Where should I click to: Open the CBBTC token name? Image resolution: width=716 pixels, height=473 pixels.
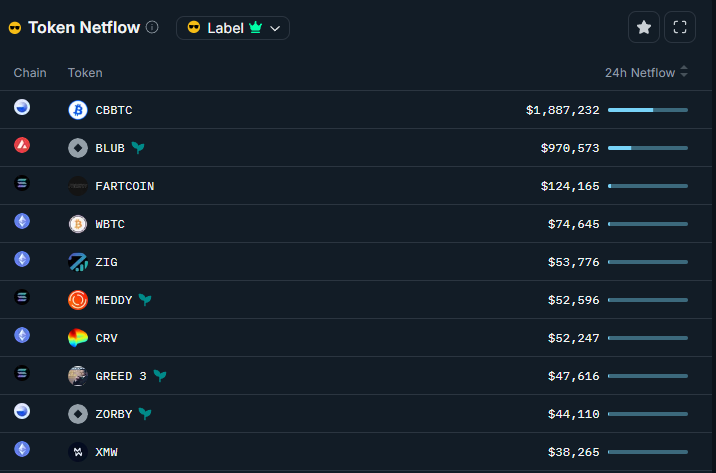(x=114, y=110)
